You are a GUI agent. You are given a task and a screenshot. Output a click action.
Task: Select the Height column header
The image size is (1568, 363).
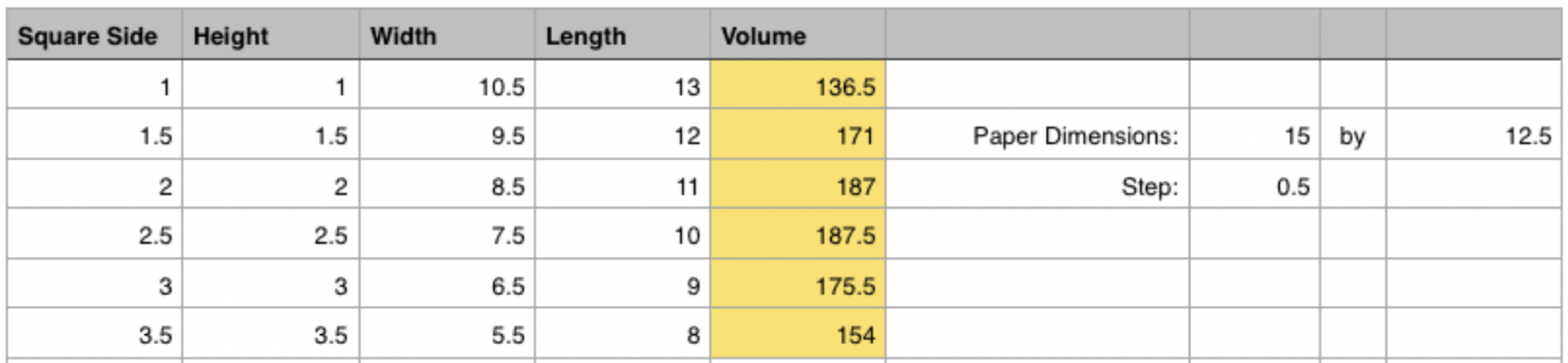[270, 35]
